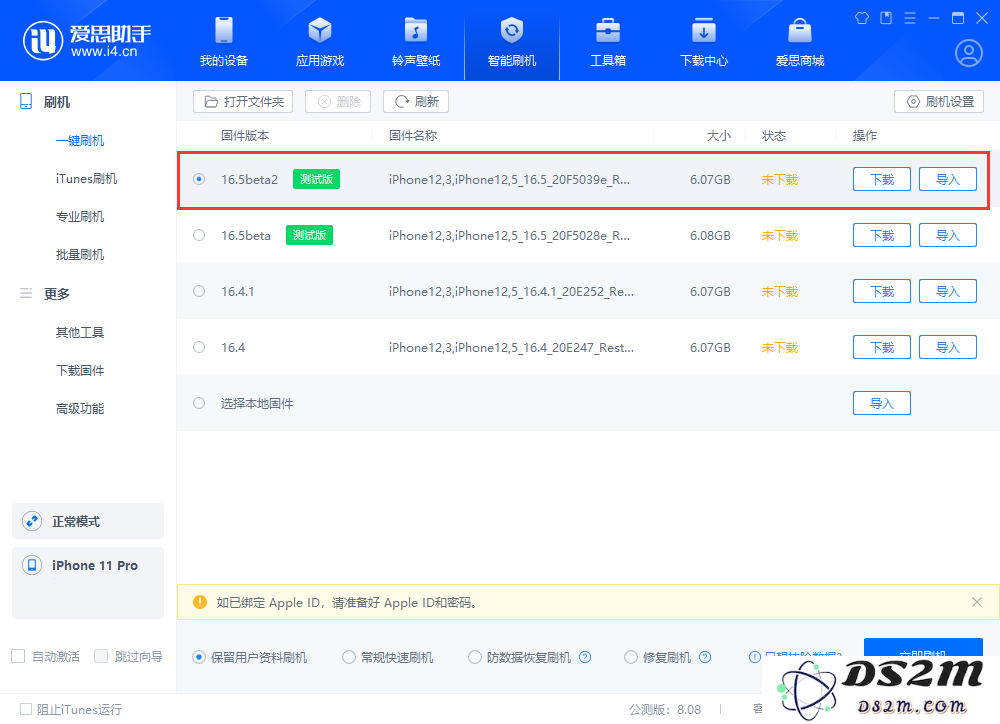The height and width of the screenshot is (724, 1000).
Task: Click the 测试版 tag on 16.5beta2
Action: coord(316,179)
